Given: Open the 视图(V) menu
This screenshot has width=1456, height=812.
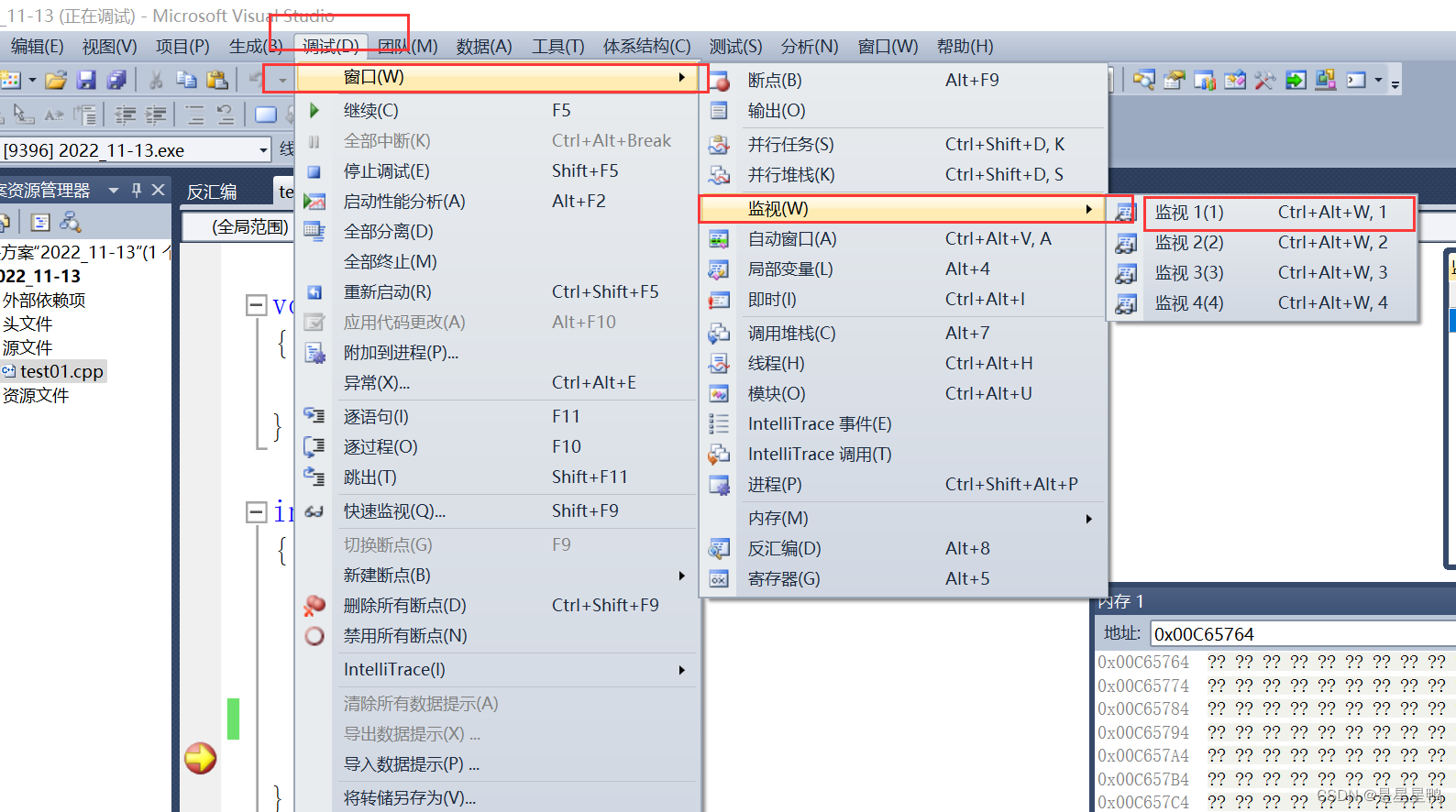Looking at the screenshot, I should coord(109,47).
